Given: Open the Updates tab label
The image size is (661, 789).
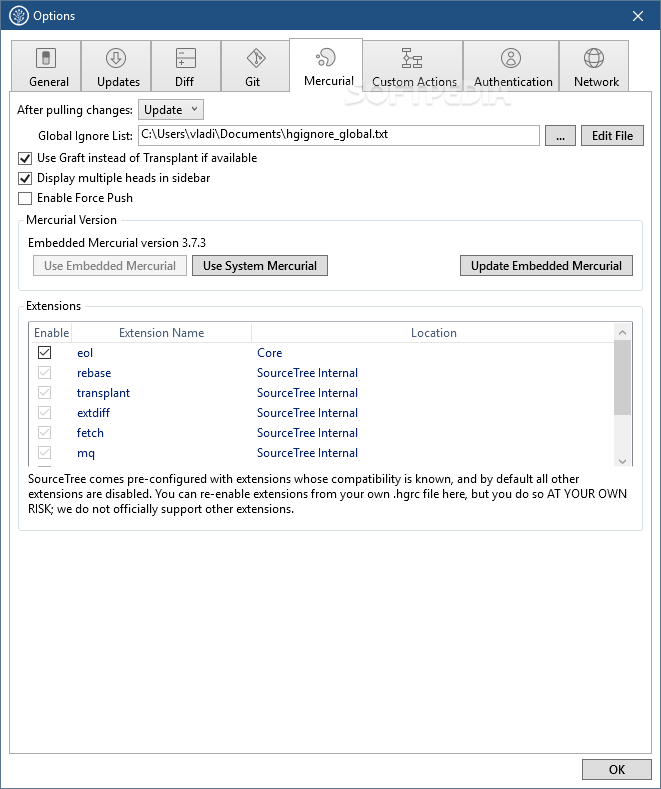Looking at the screenshot, I should [118, 82].
